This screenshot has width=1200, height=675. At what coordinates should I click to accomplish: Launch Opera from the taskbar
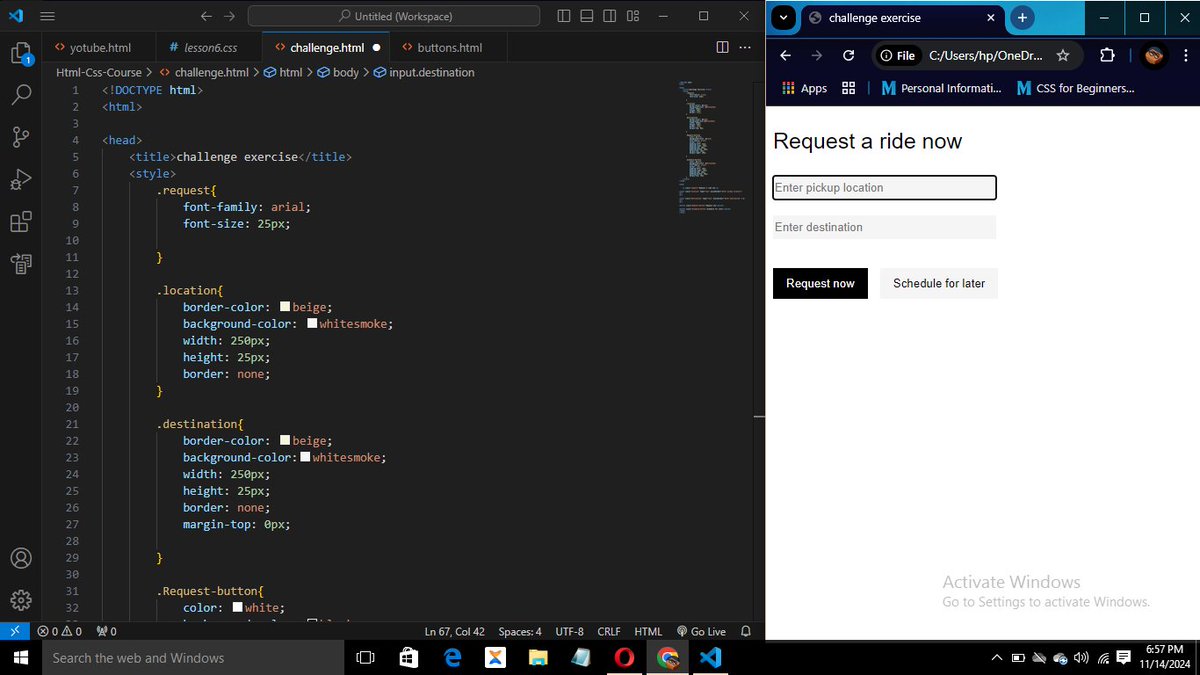624,657
